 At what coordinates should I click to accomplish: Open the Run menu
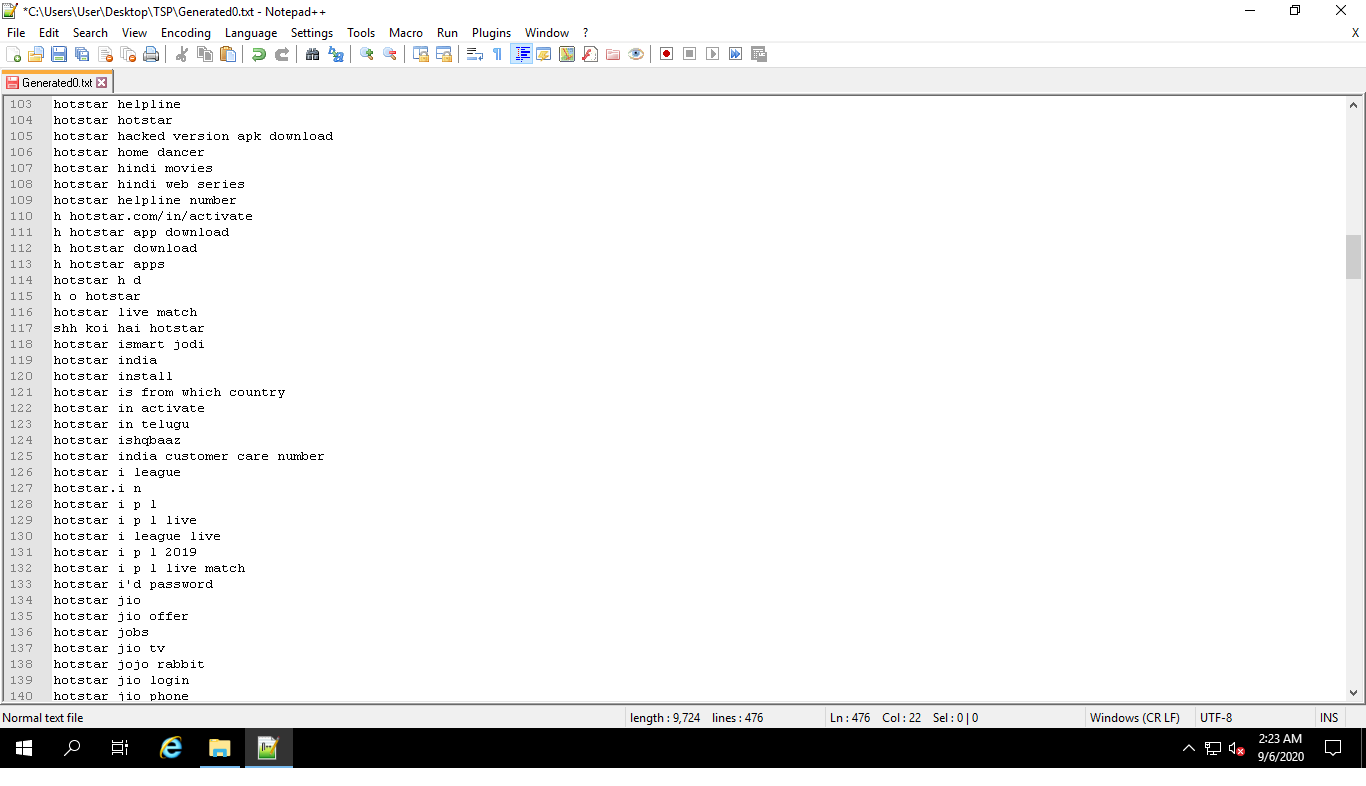click(447, 32)
